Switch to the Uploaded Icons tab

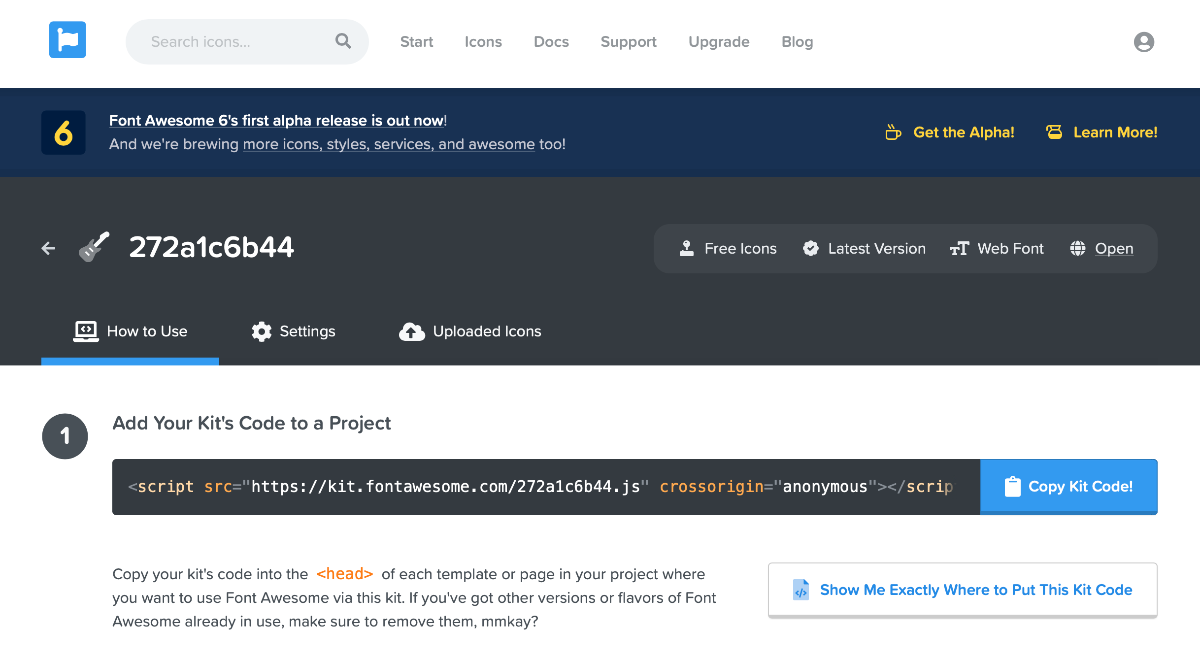470,331
